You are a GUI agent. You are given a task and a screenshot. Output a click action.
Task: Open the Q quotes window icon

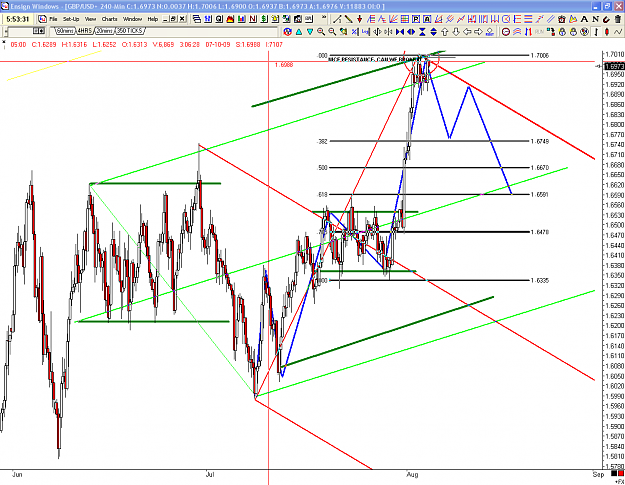click(x=219, y=19)
